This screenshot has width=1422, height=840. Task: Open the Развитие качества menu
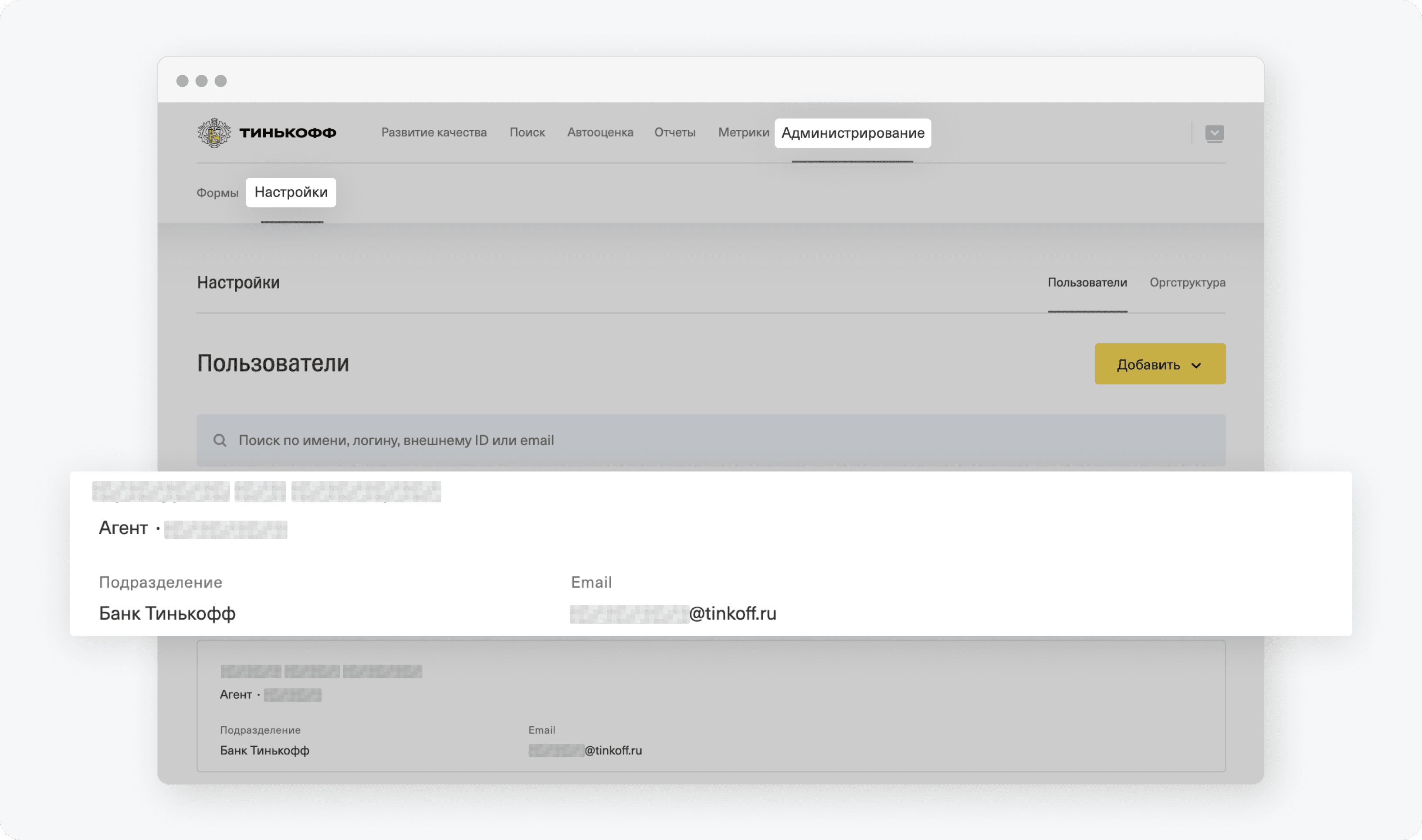(x=434, y=132)
